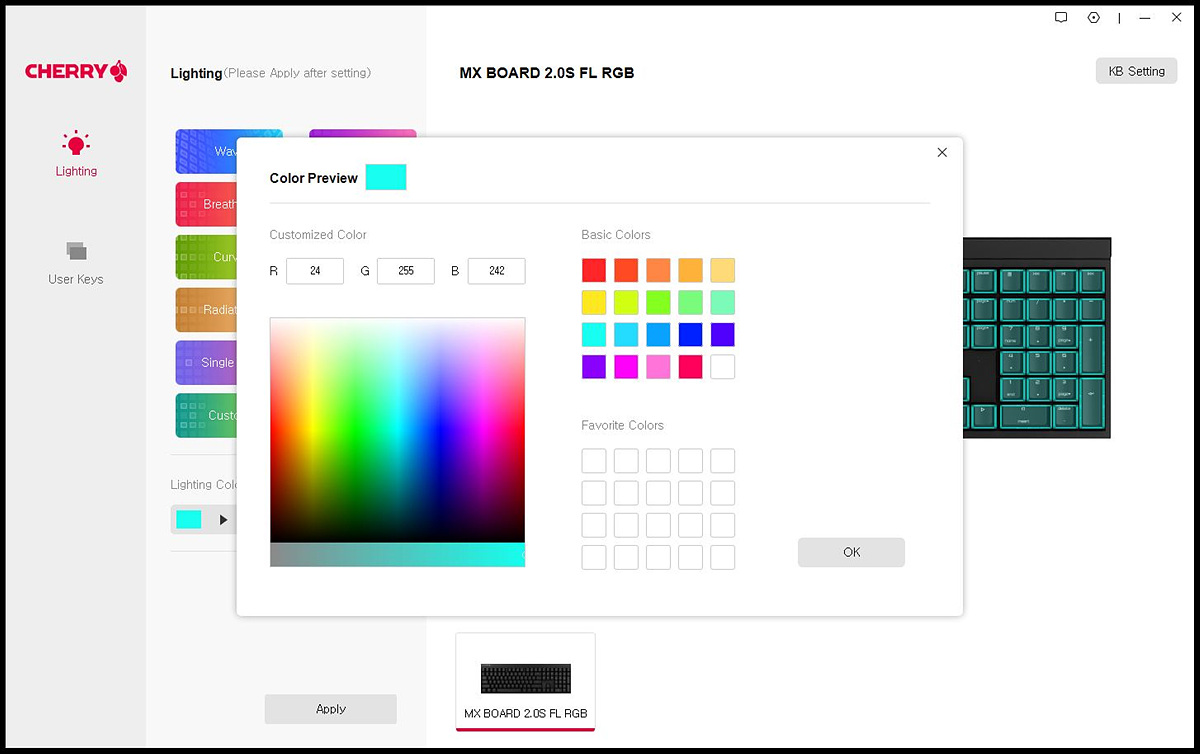This screenshot has width=1200, height=754.
Task: Click the "MX BOARD 2.0S FL RGB" heading
Action: coord(547,73)
